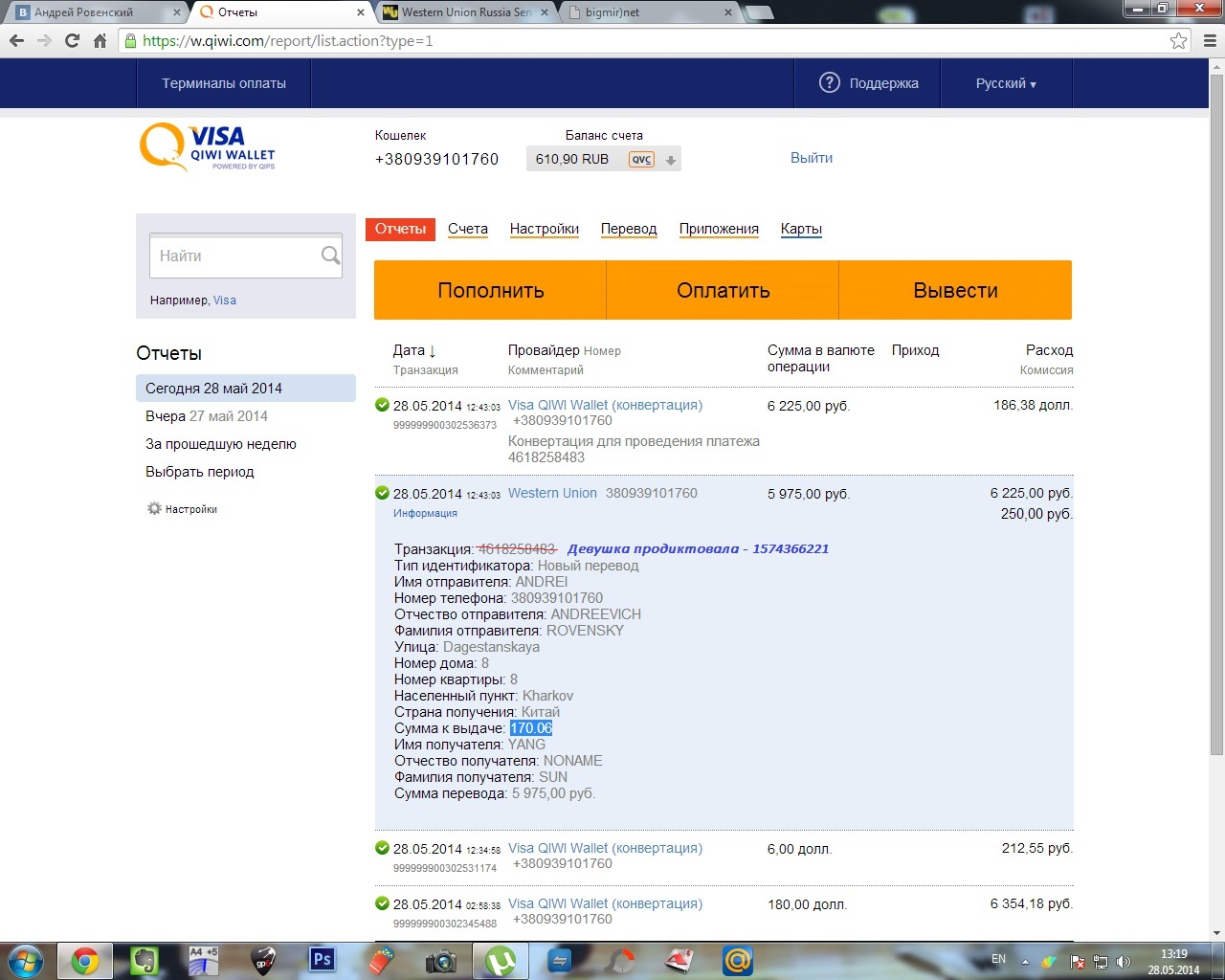Image resolution: width=1225 pixels, height=980 pixels.
Task: Open the Отчеты section tab
Action: (x=400, y=229)
